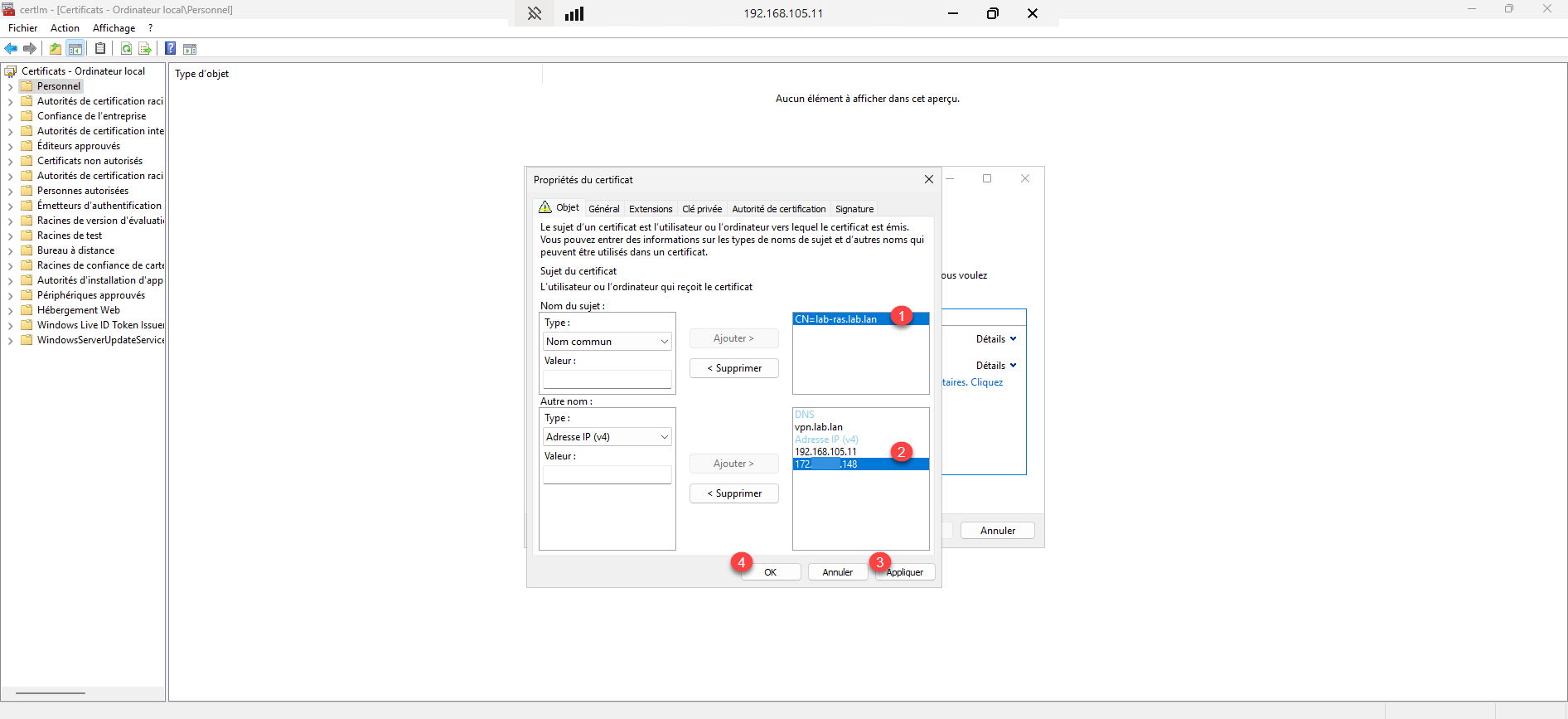Expand the Bureau à distance tree node
1568x719 pixels.
[x=10, y=251]
